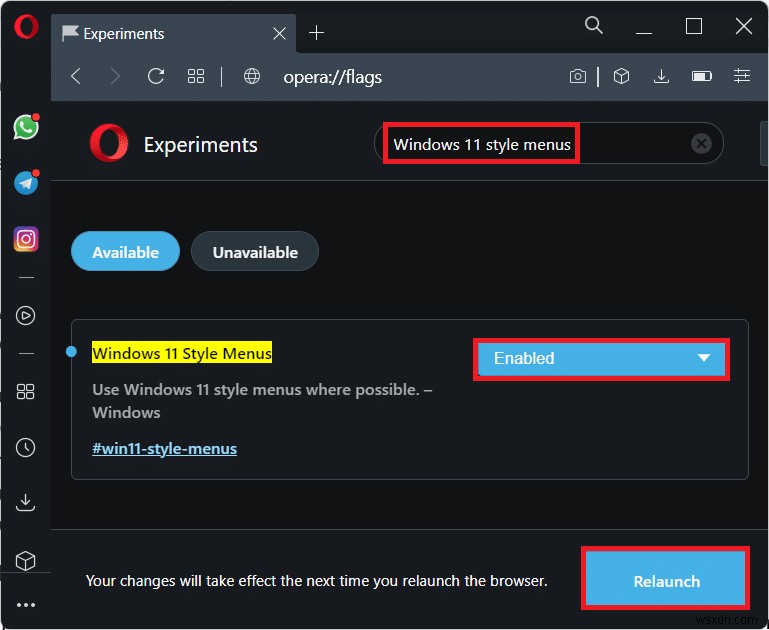Open downloads icon in toolbar
Viewport: 769px width, 630px height.
(662, 76)
